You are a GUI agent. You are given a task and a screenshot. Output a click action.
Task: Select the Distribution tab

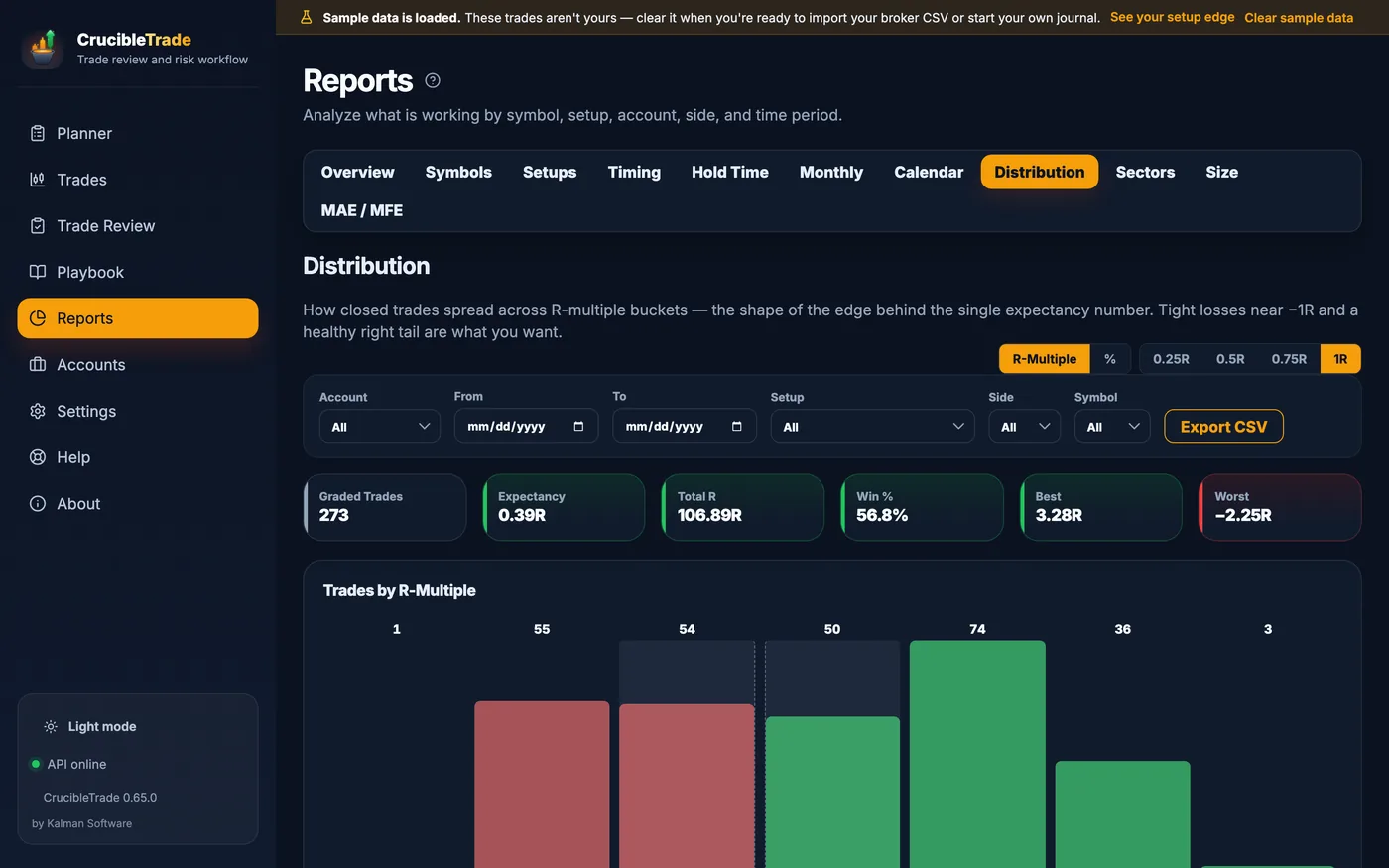(x=1040, y=172)
